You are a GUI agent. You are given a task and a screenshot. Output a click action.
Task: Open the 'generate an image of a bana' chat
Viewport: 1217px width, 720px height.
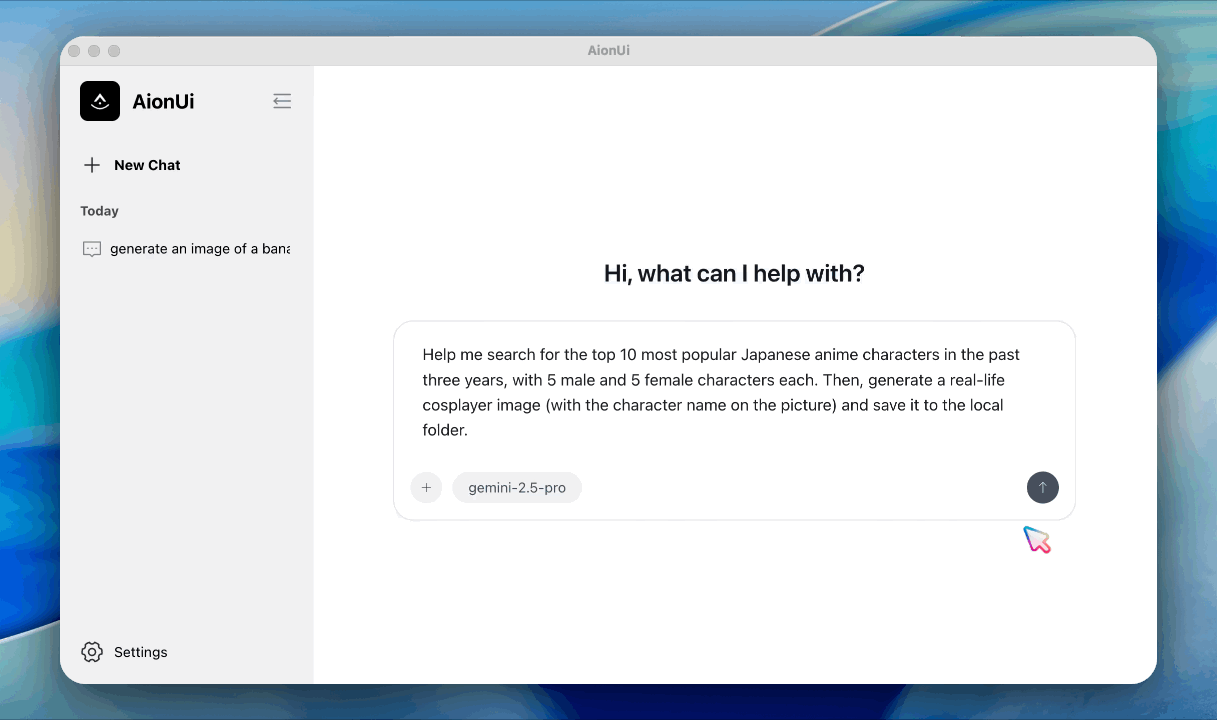pos(186,249)
